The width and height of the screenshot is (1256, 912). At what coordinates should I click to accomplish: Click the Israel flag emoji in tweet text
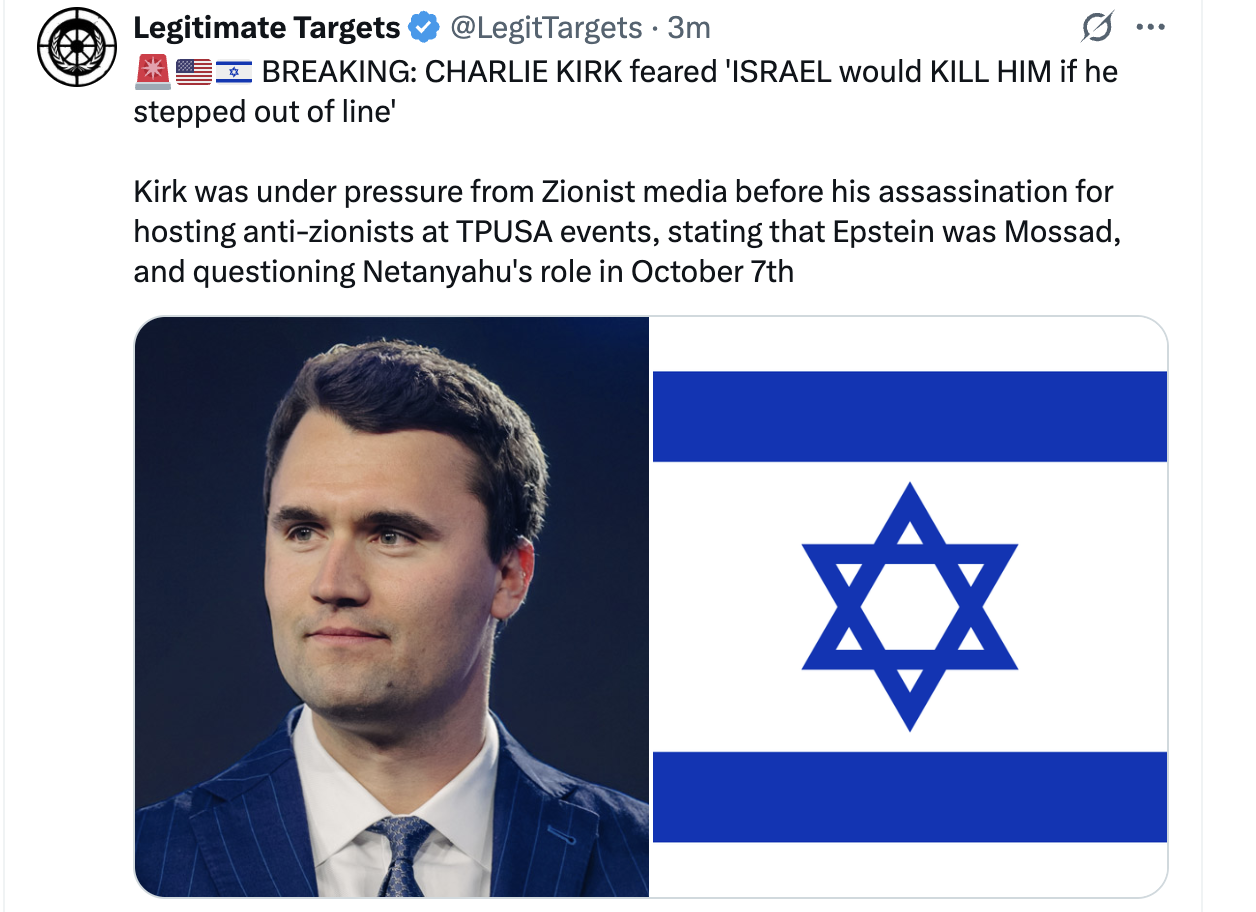click(x=234, y=72)
